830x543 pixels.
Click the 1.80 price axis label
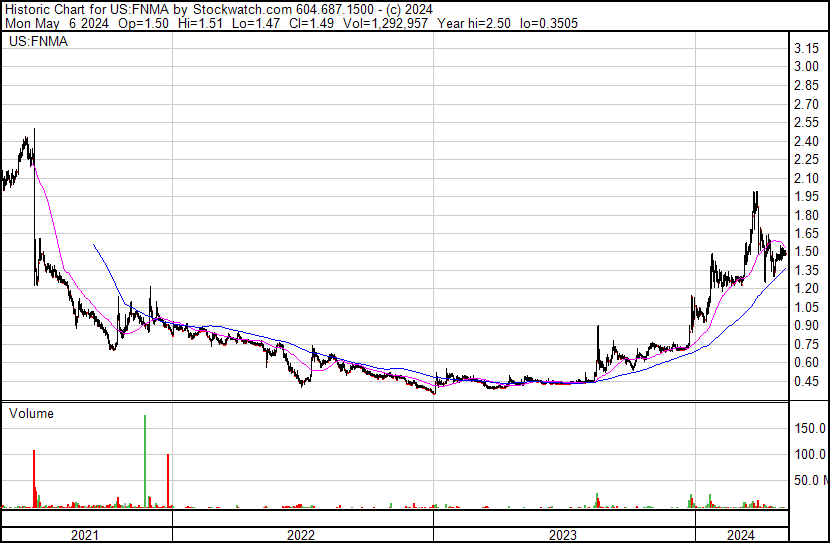coord(807,215)
